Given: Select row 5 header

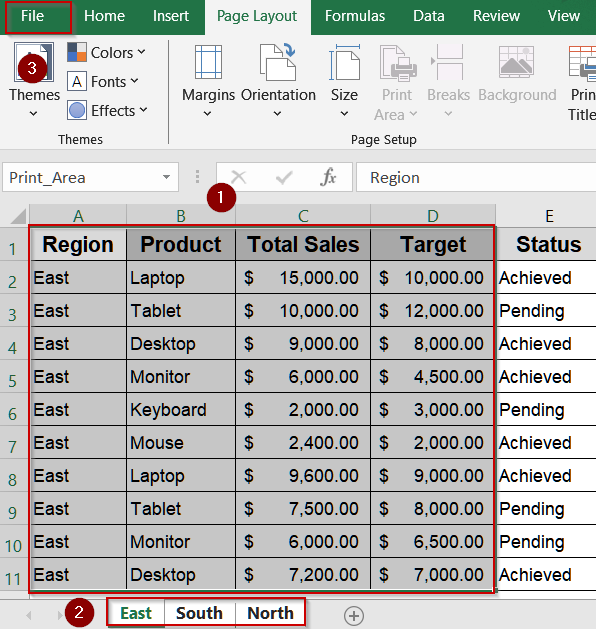Looking at the screenshot, I should 13,377.
